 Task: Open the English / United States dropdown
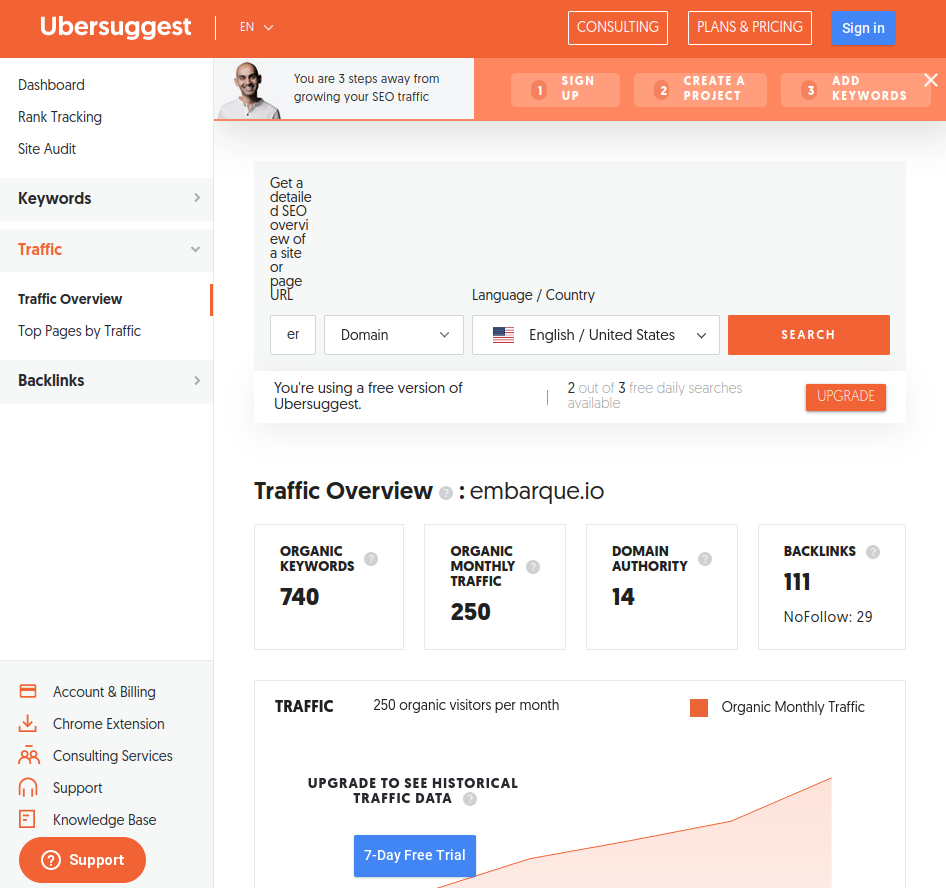click(595, 335)
